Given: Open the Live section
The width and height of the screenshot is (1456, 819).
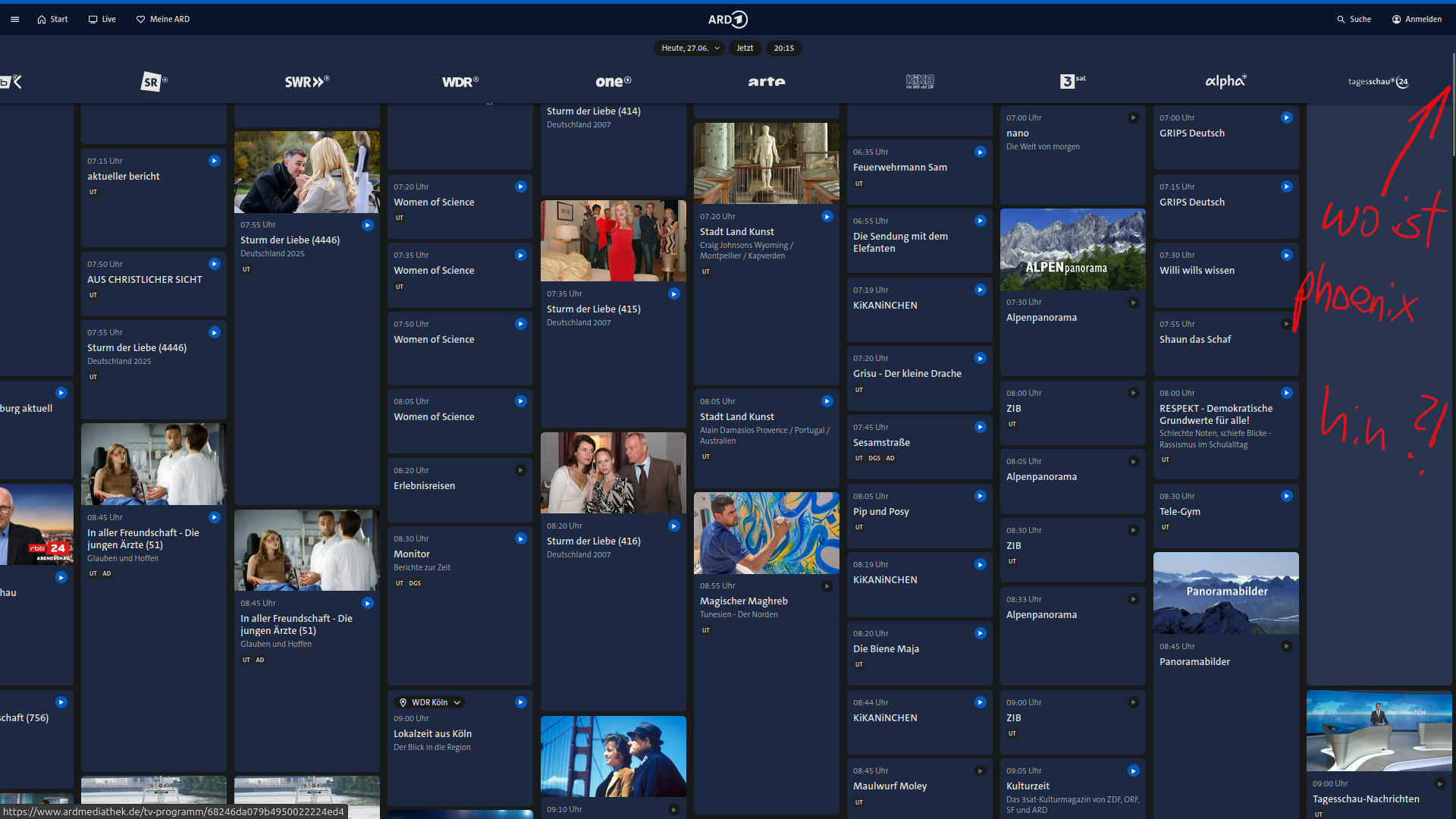Looking at the screenshot, I should click(x=102, y=19).
